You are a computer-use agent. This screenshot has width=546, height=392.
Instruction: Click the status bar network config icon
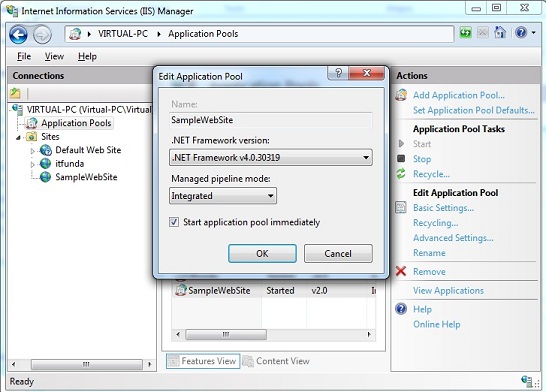[526, 381]
